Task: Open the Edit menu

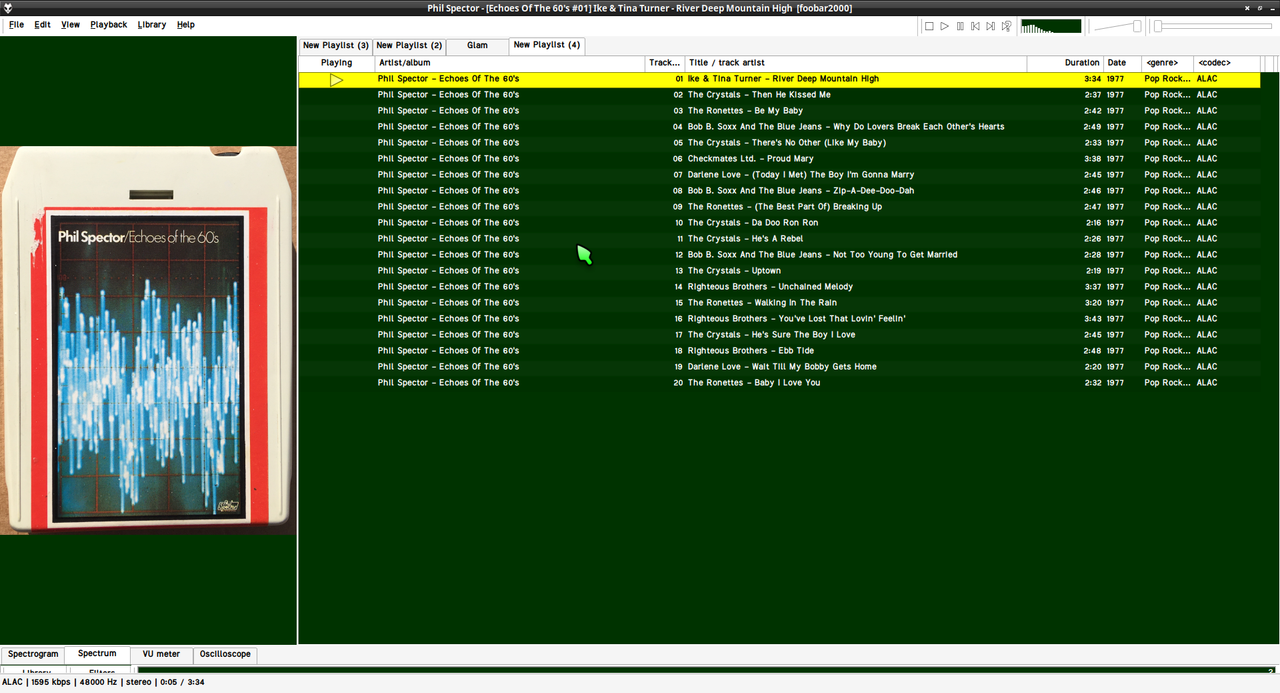Action: pos(42,24)
